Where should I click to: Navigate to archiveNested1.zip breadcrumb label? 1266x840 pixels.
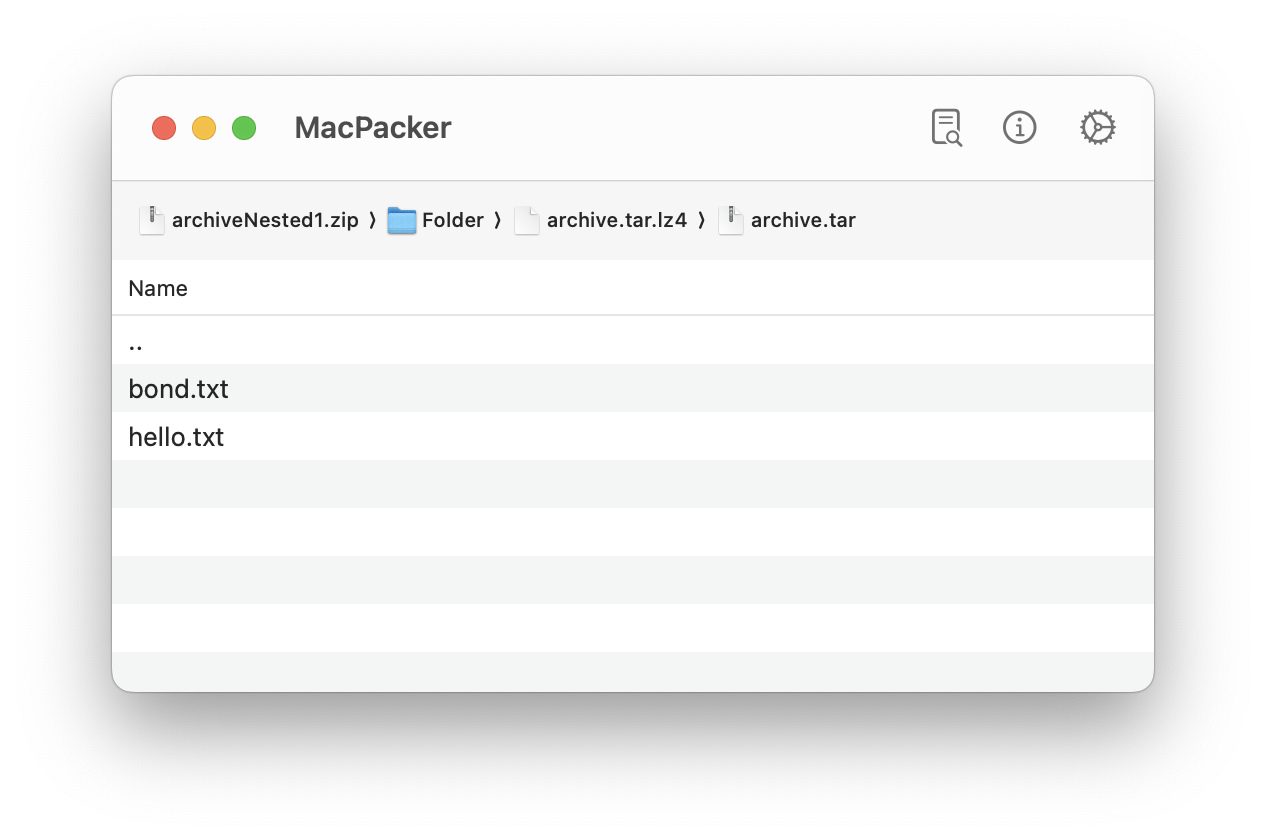click(x=264, y=220)
